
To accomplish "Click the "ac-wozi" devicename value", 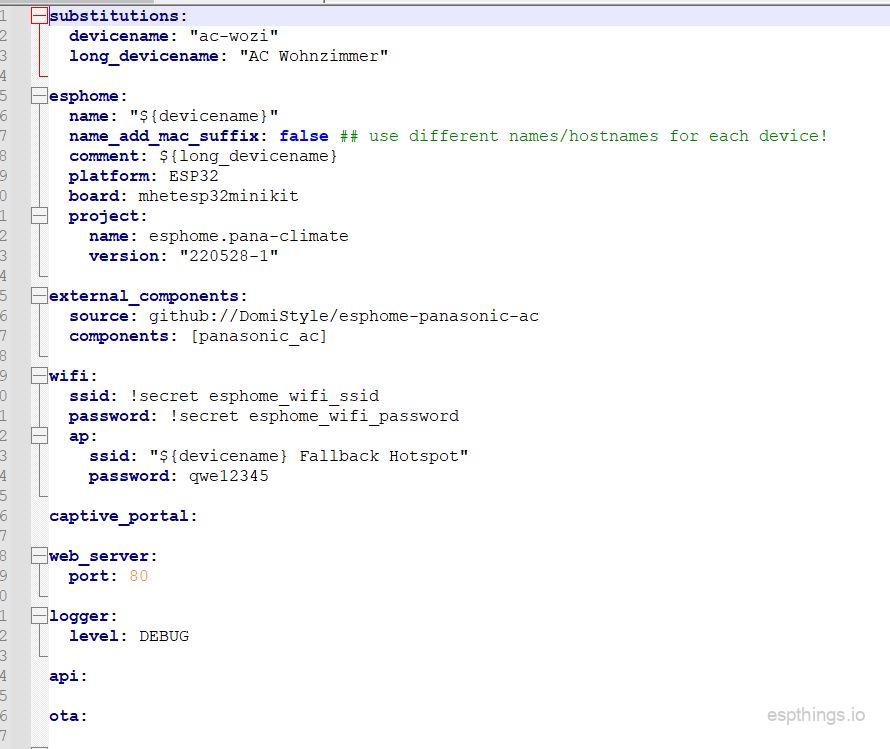I will tap(234, 36).
